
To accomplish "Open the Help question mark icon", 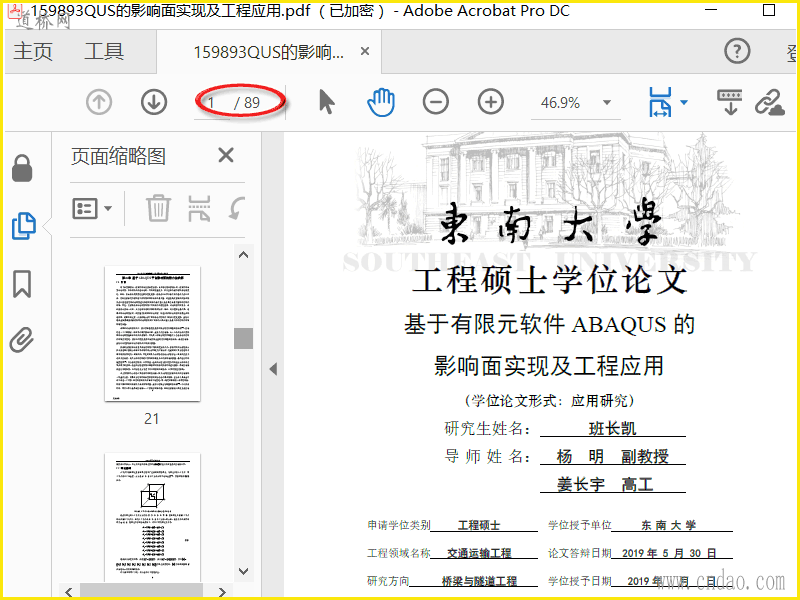I will click(737, 51).
